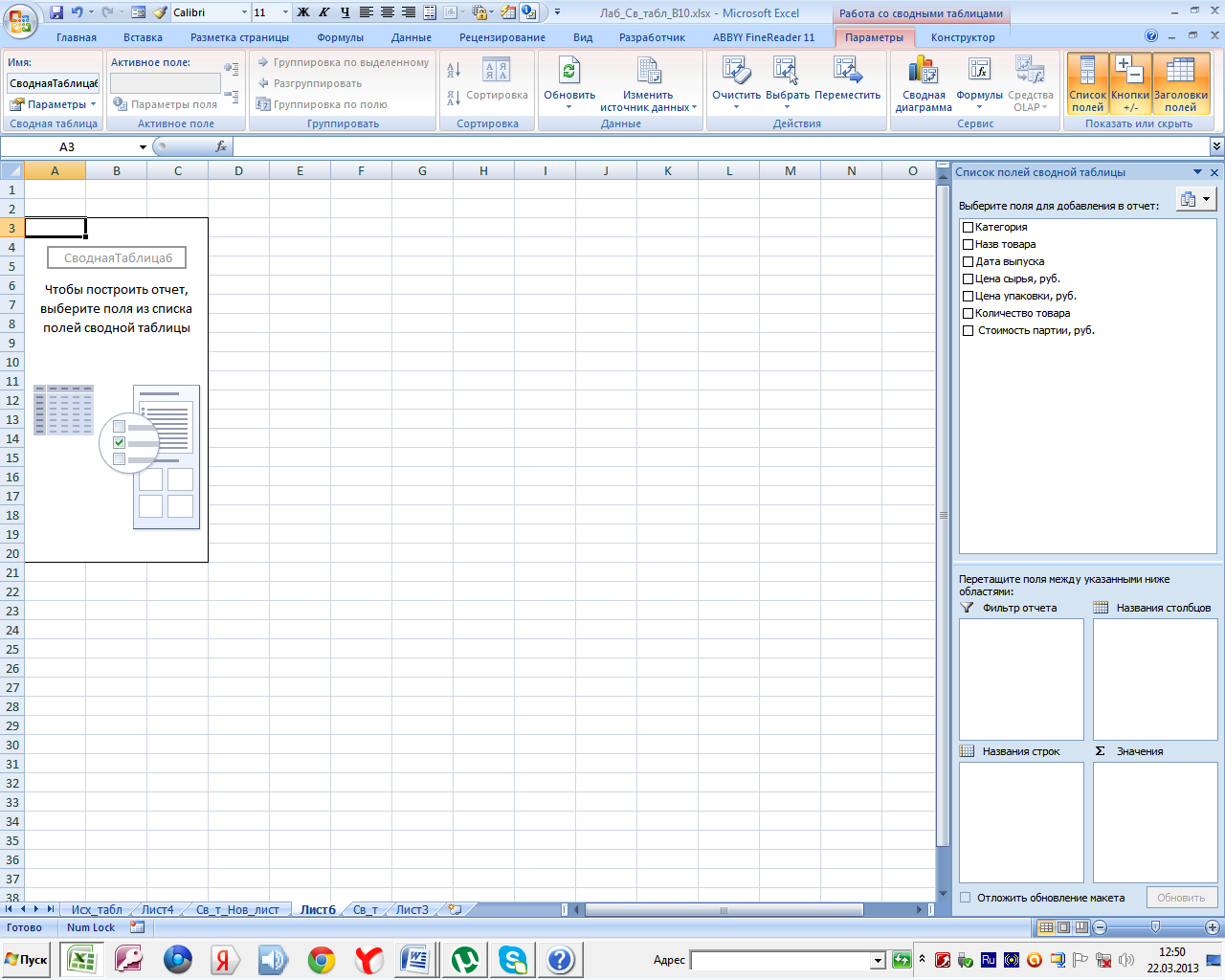The height and width of the screenshot is (980, 1225).
Task: Sort descending Я to А
Action: pos(454,98)
